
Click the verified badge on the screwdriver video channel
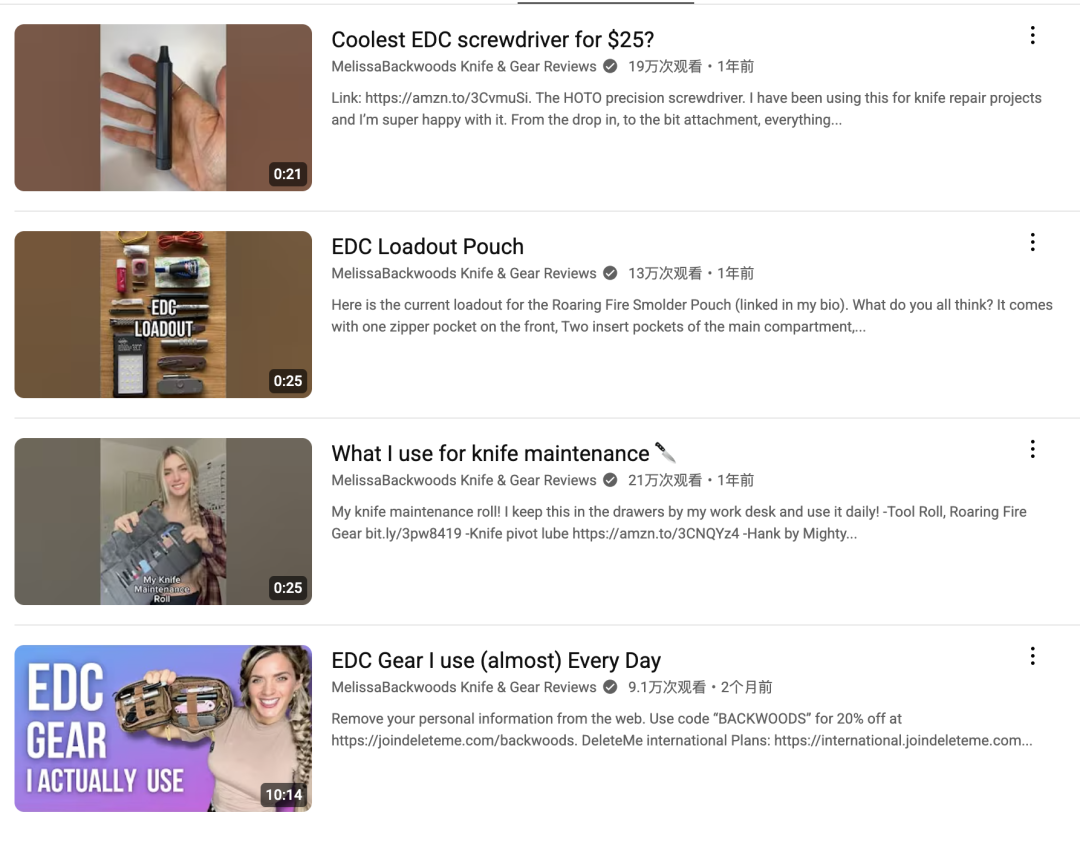pyautogui.click(x=610, y=66)
